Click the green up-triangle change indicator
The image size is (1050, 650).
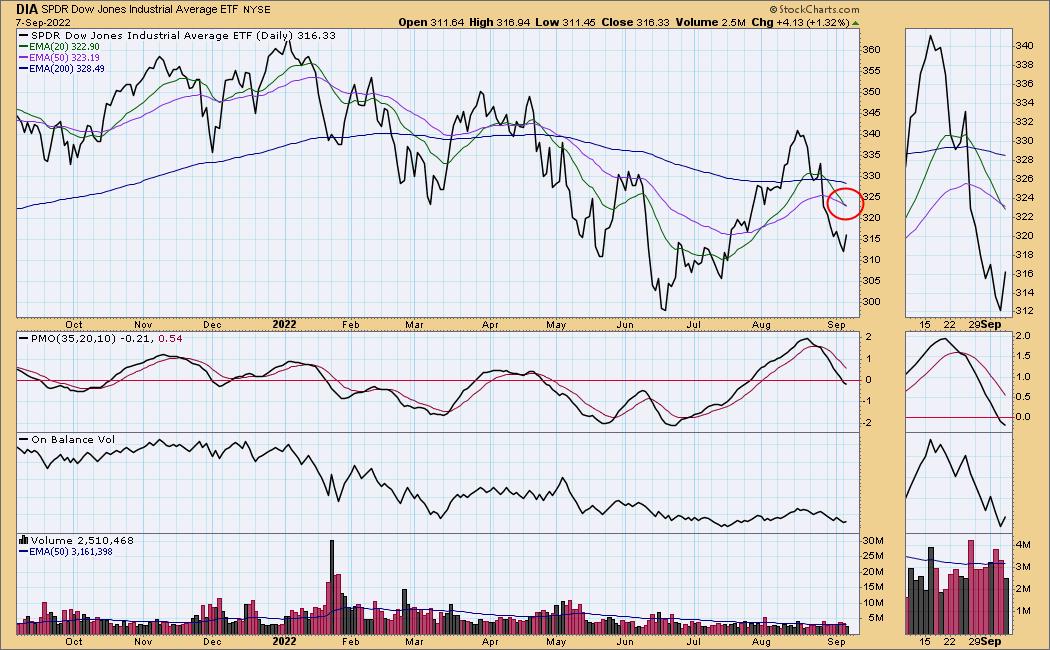point(856,23)
